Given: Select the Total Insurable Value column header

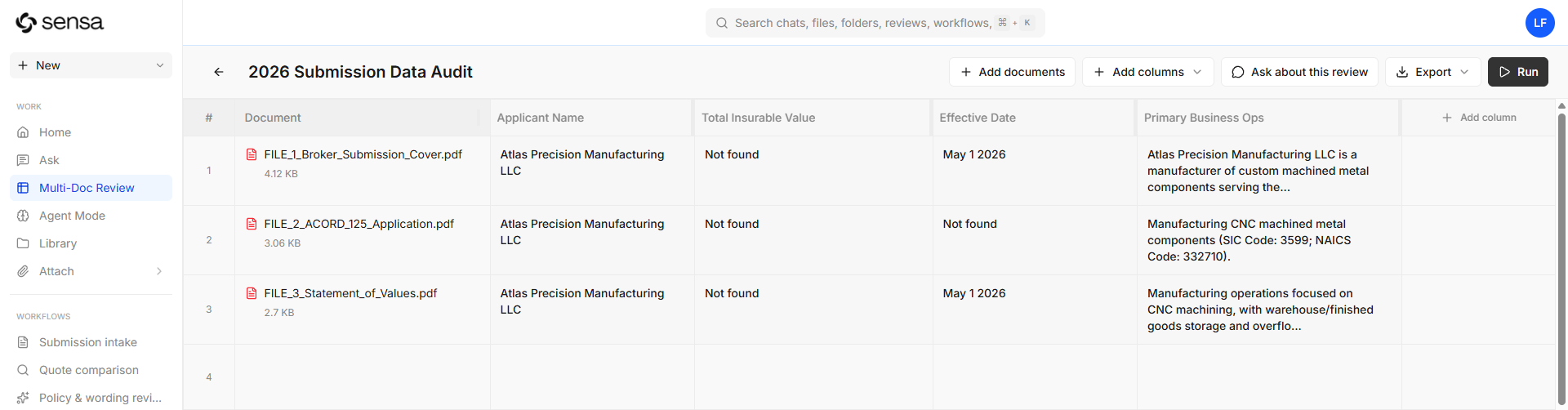Looking at the screenshot, I should click(813, 118).
